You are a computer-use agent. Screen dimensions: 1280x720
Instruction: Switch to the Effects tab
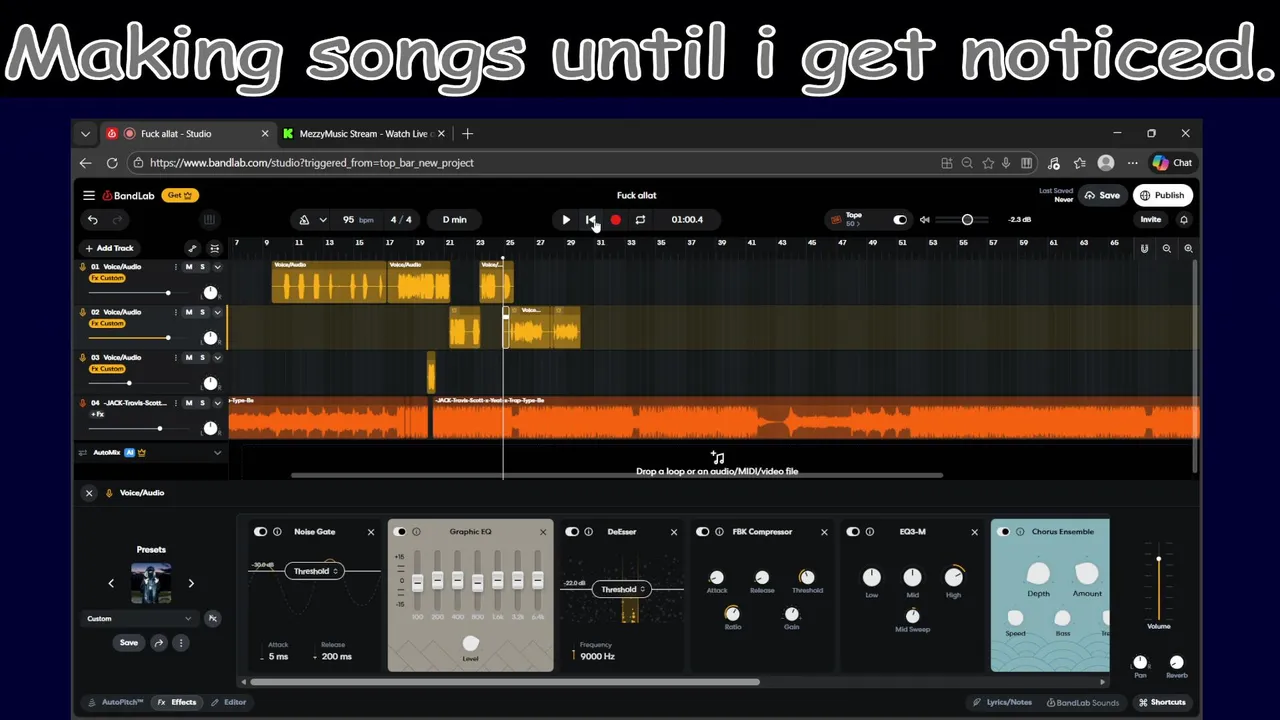[x=178, y=702]
